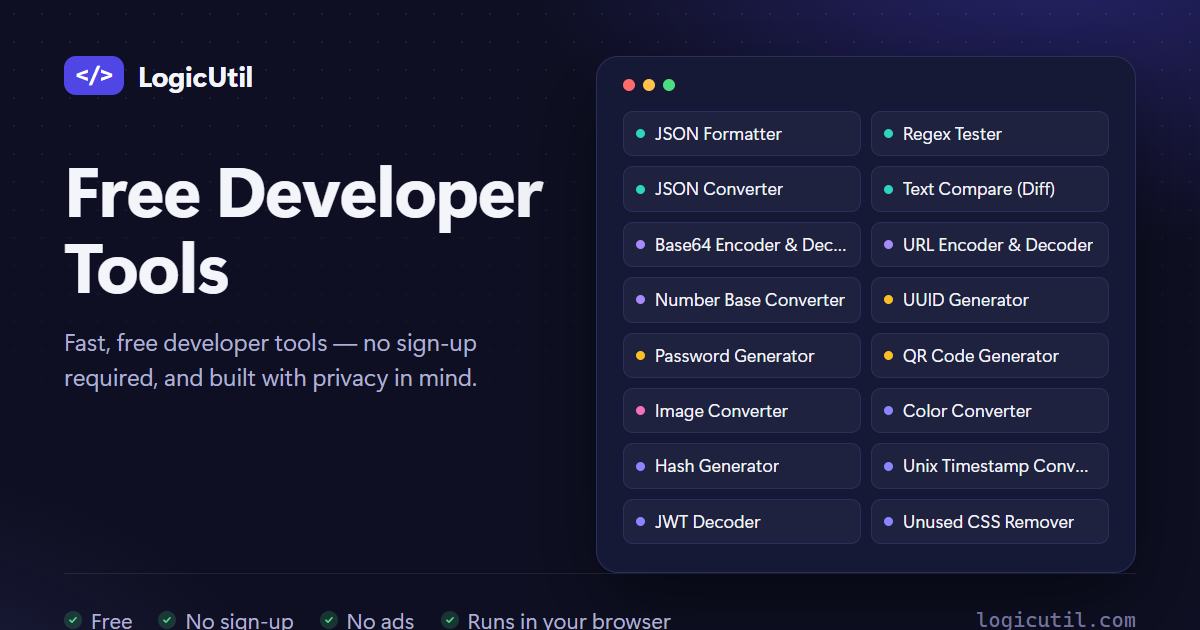Launch the QR Code Generator tool
1200x630 pixels.
point(990,356)
